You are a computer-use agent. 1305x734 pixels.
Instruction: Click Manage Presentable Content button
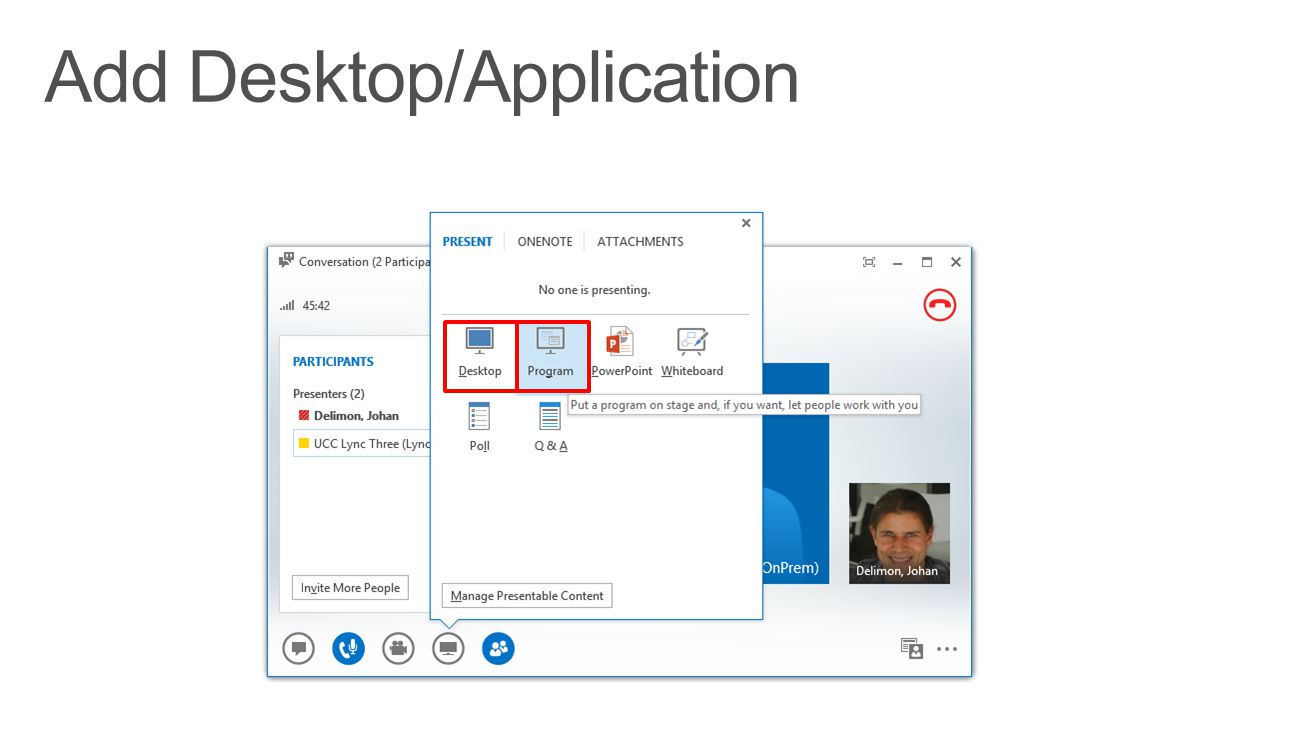(527, 595)
